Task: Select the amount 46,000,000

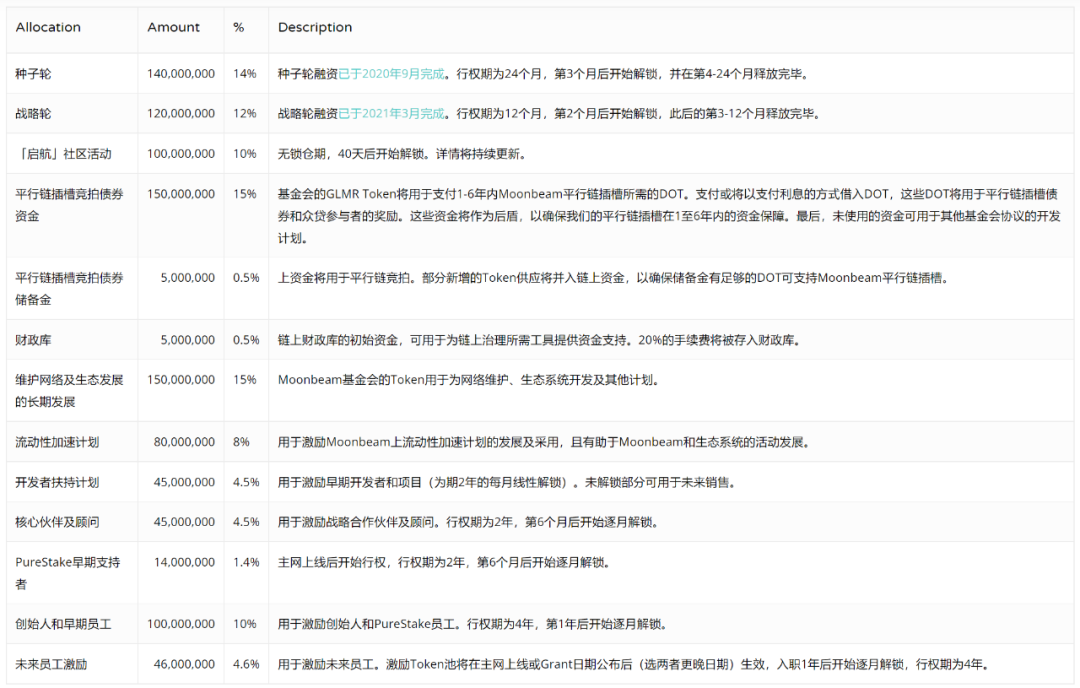Action: 184,665
